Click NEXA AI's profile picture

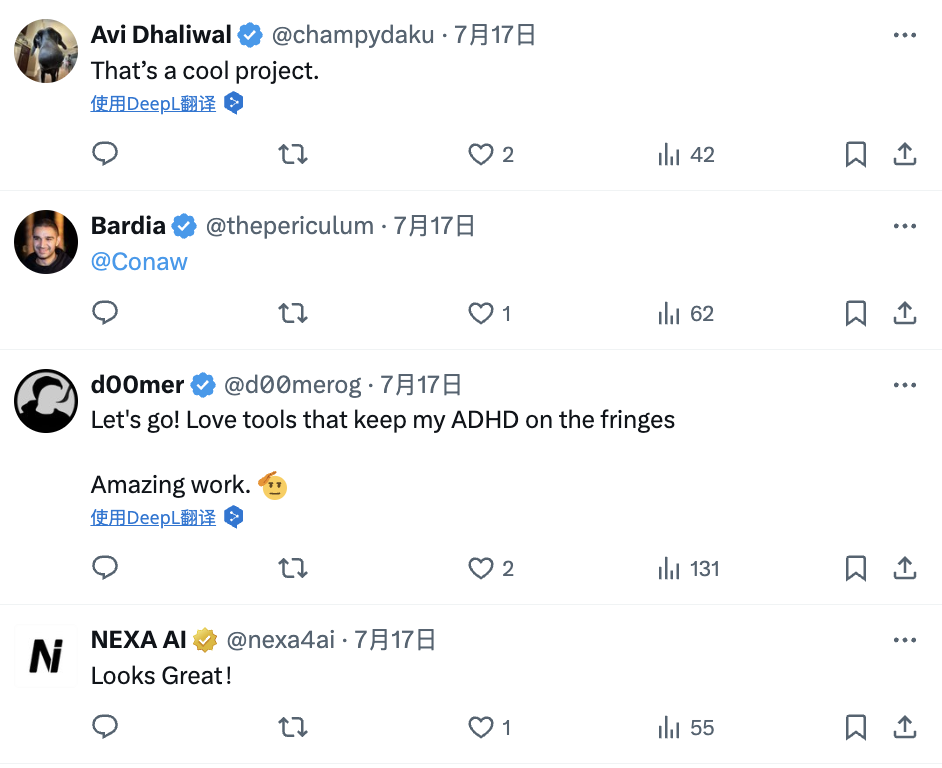coord(46,656)
